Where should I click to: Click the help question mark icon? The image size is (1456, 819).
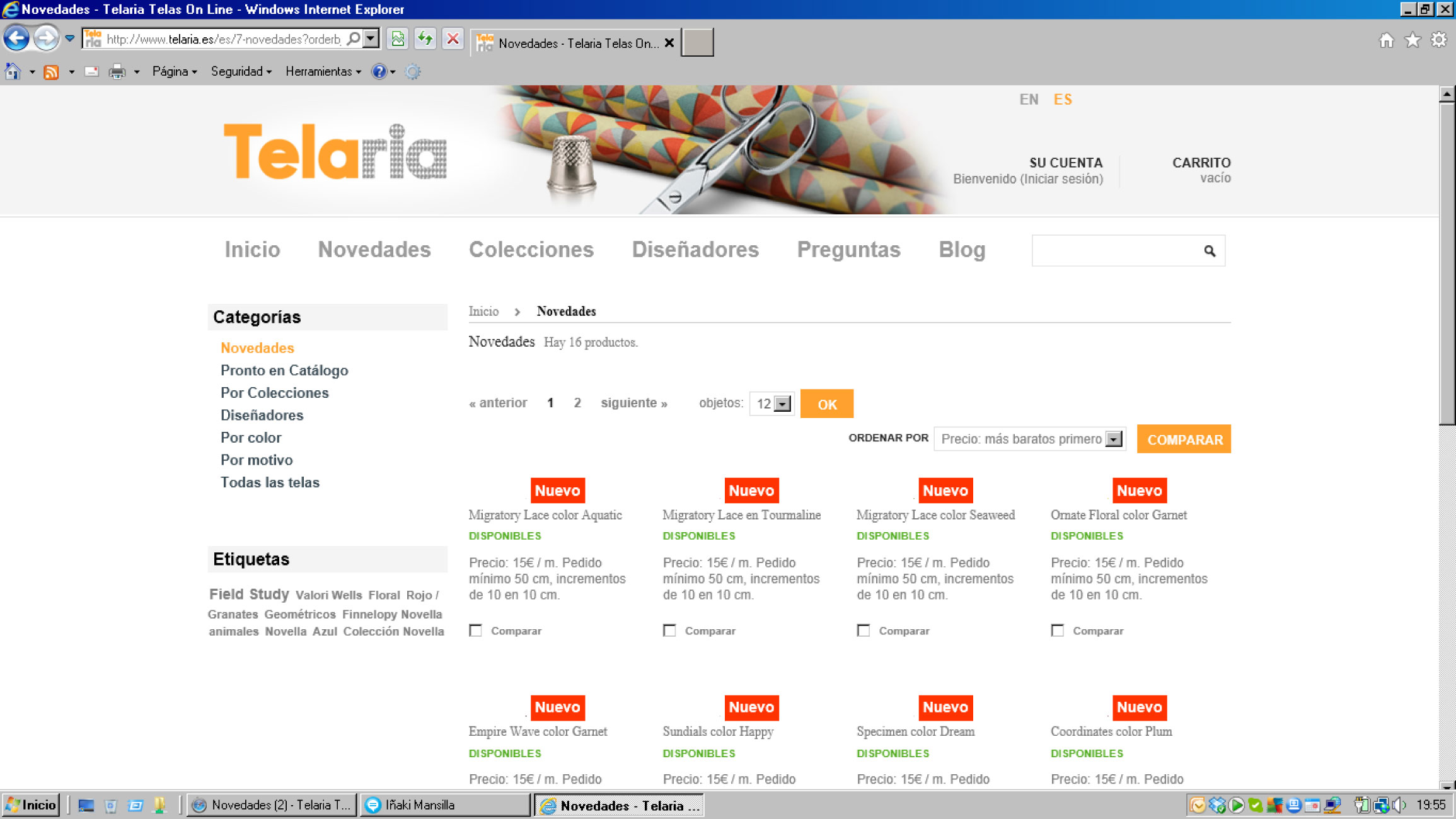tap(378, 72)
